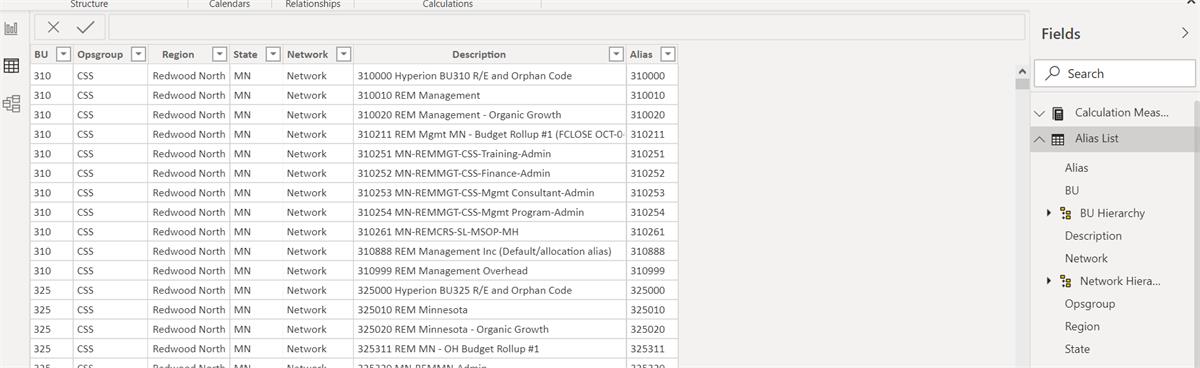The width and height of the screenshot is (1200, 368).
Task: Select Description field in Fields pane
Action: pos(1093,236)
